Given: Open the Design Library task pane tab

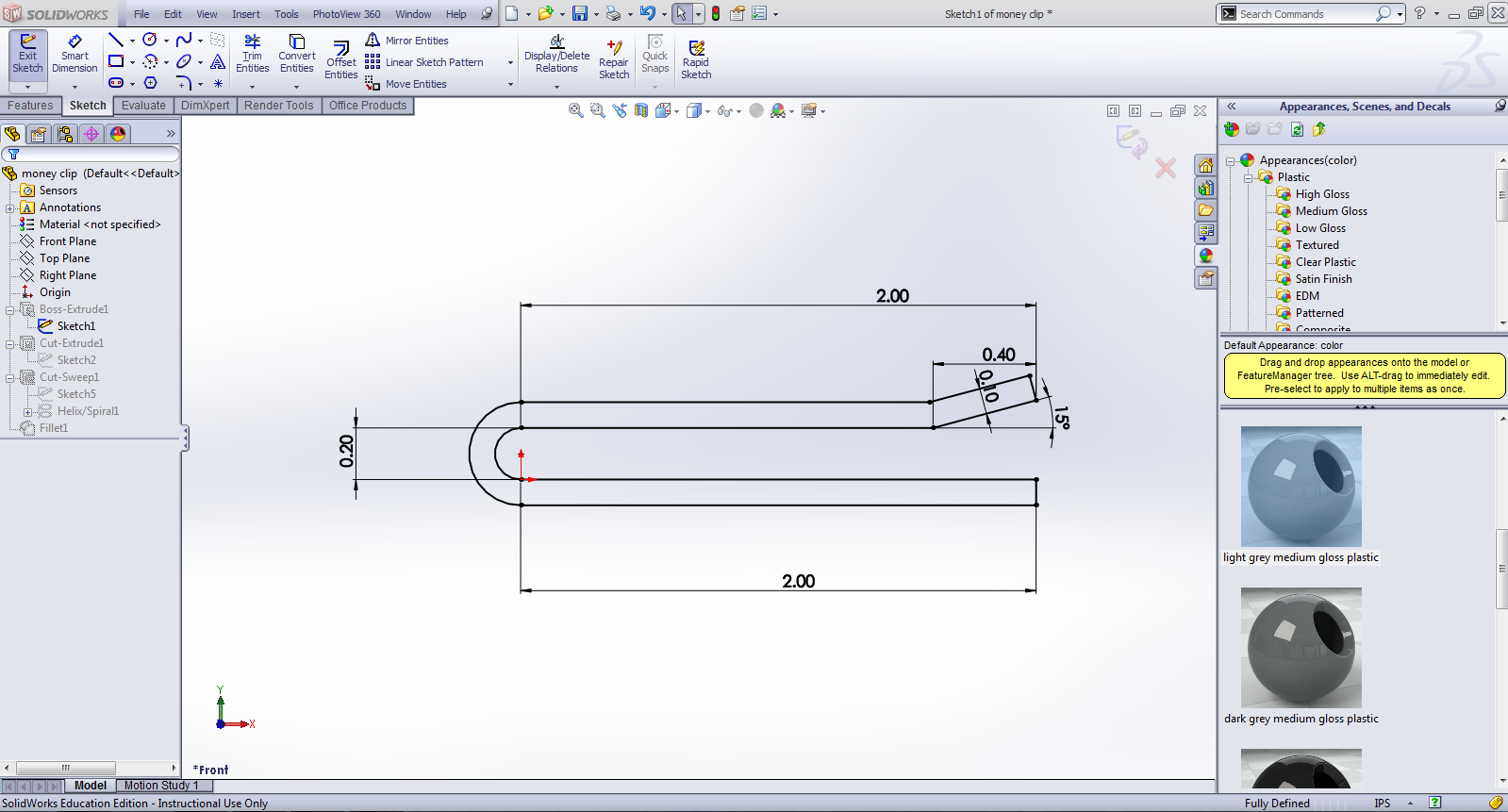Looking at the screenshot, I should pyautogui.click(x=1205, y=188).
